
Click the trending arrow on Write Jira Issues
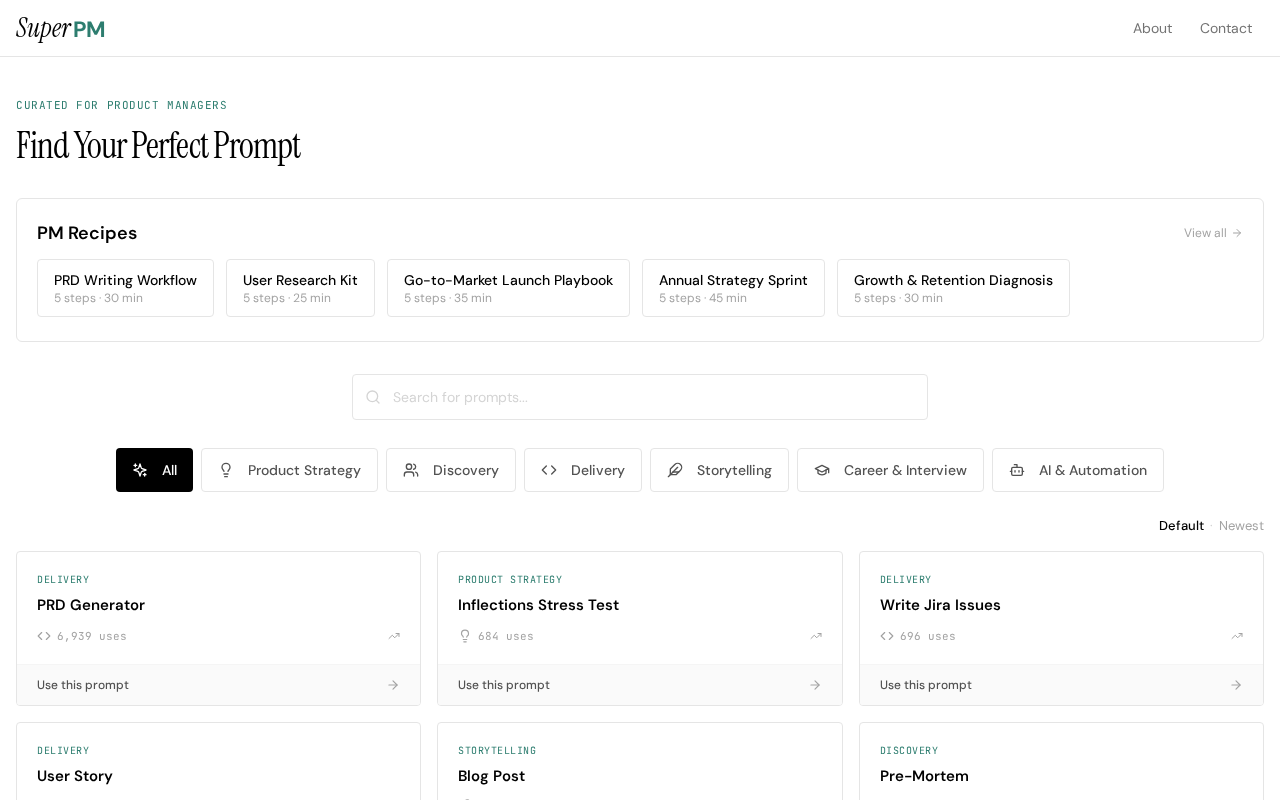[1237, 636]
